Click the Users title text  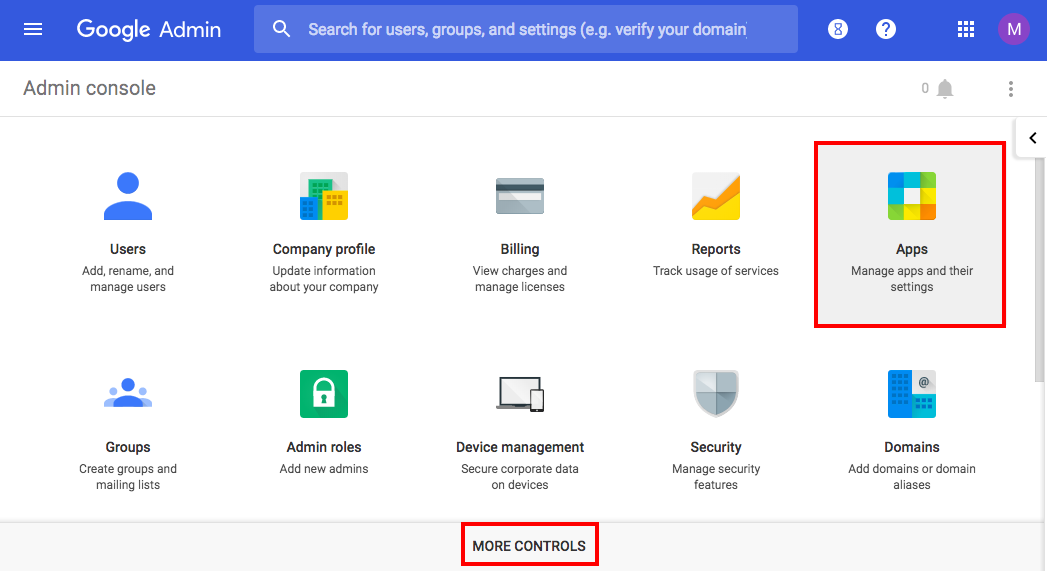tap(128, 249)
